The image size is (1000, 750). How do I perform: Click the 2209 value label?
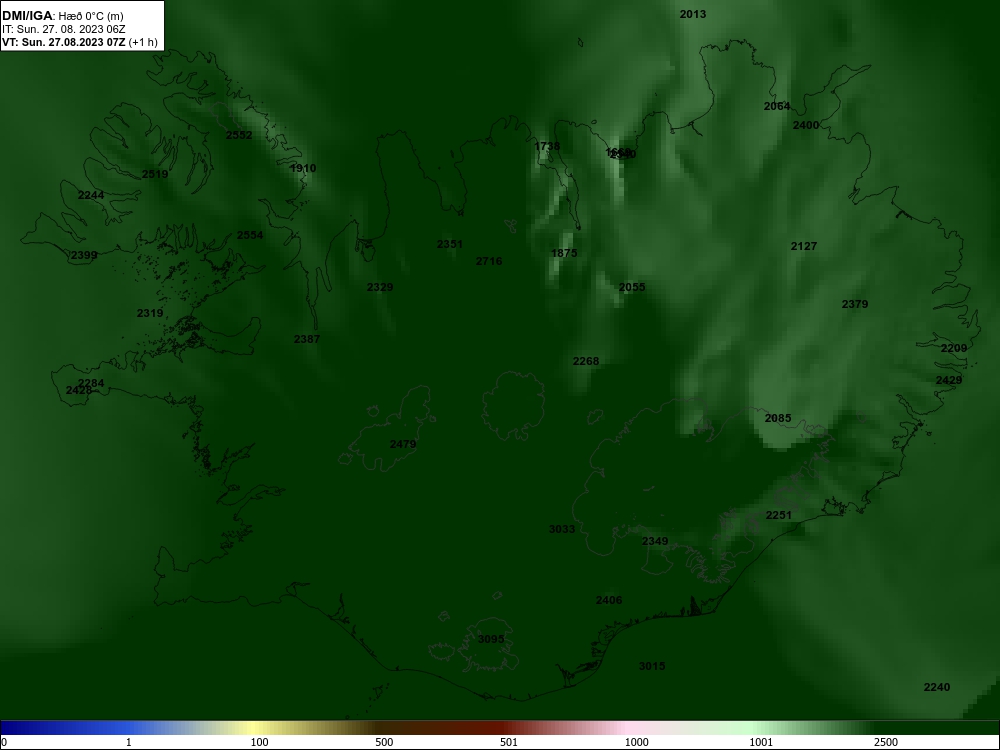[x=953, y=348]
